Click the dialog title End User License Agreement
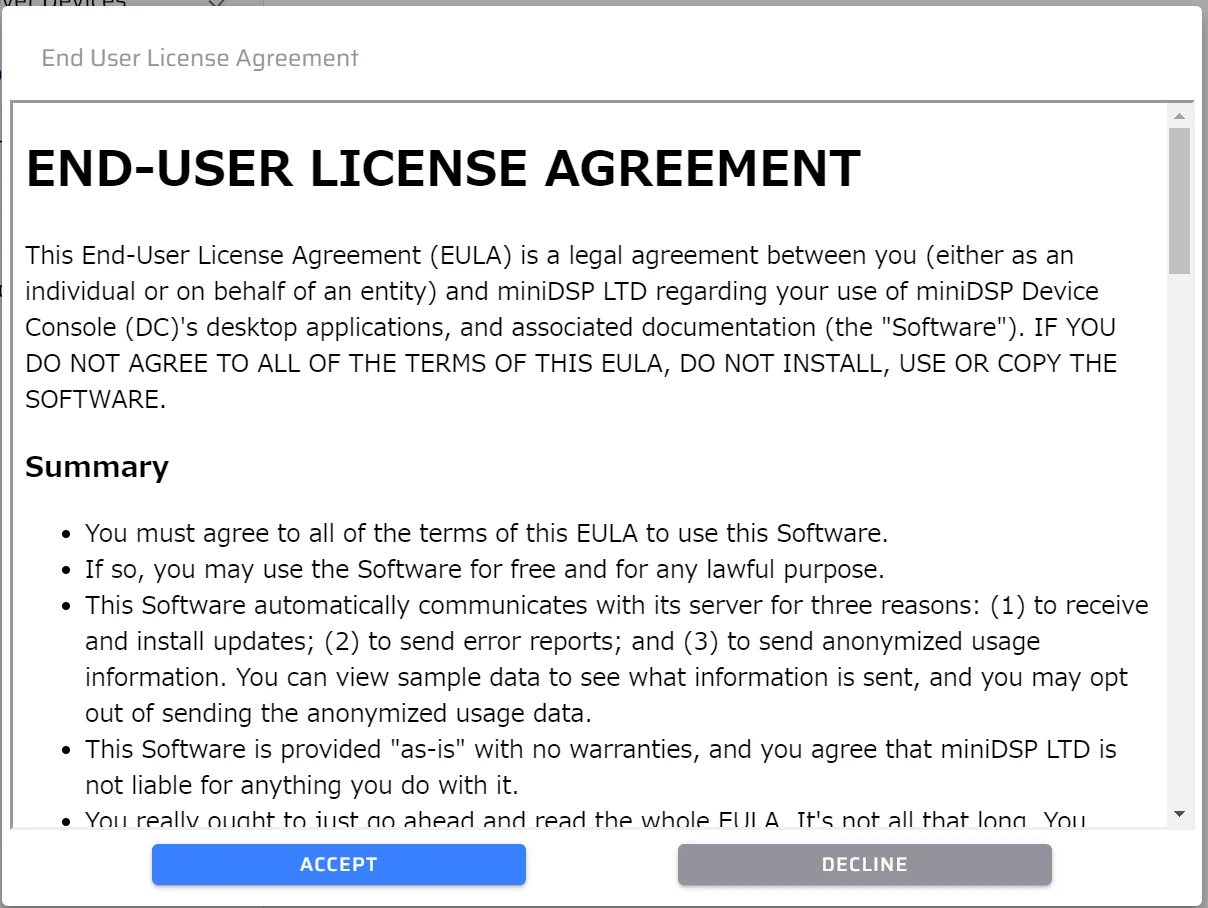The image size is (1208, 908). click(200, 58)
